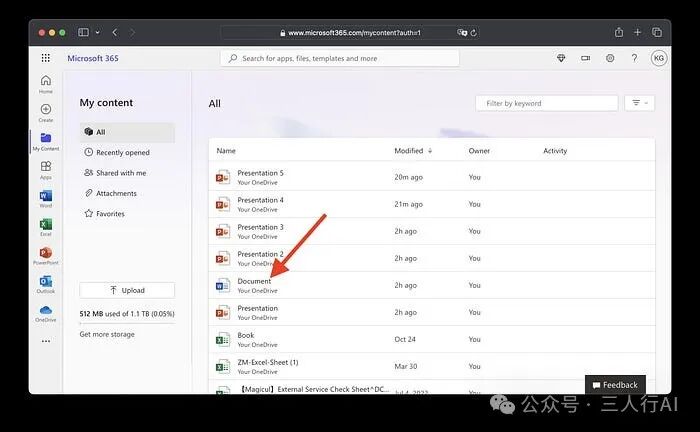Sort by the Modified column arrow

(x=430, y=151)
